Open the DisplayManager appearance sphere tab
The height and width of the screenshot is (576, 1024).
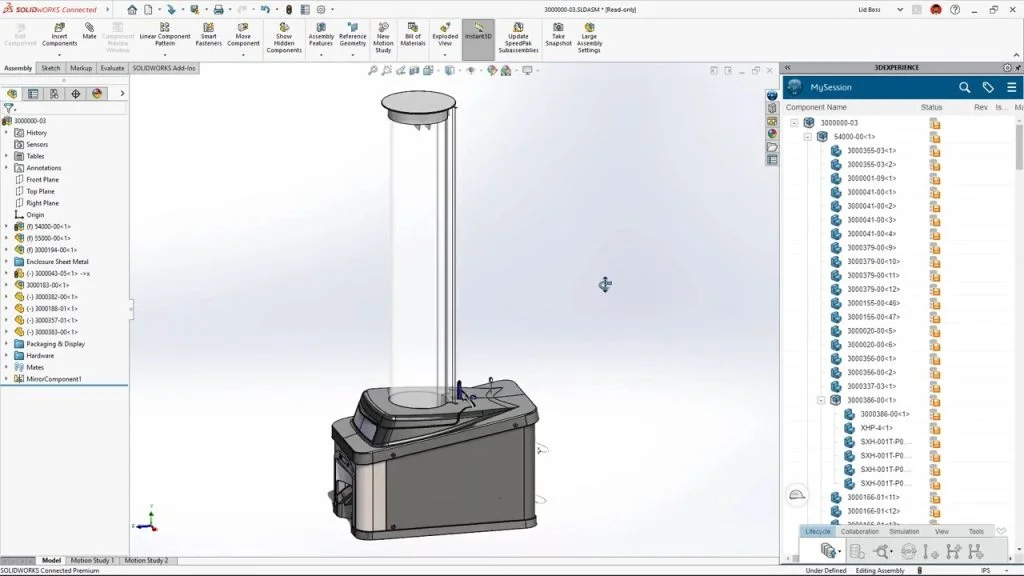point(97,93)
